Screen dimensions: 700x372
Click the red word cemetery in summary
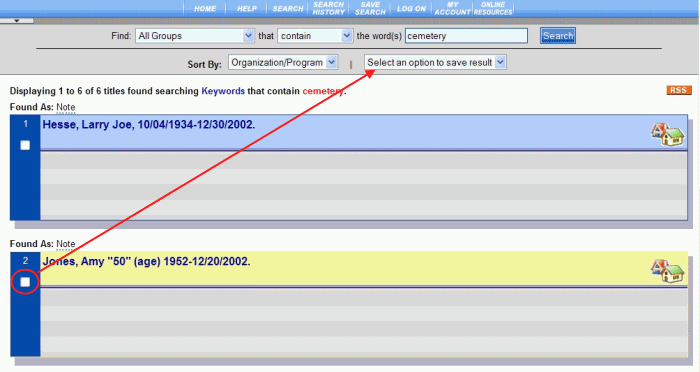[x=323, y=91]
